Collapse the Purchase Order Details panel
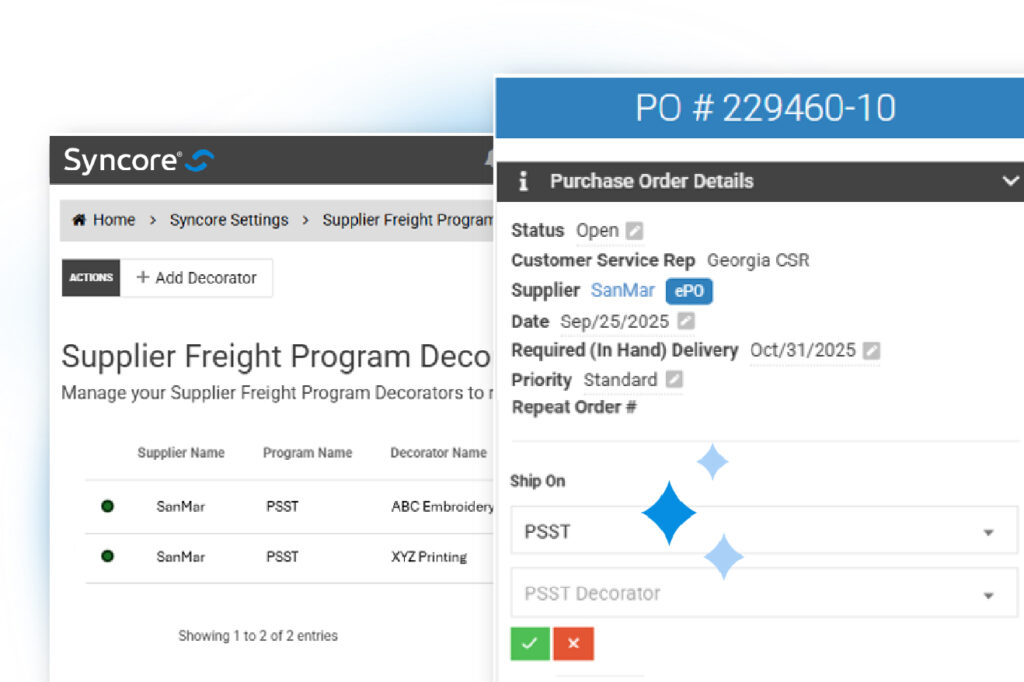Viewport: 1024px width, 682px height. pyautogui.click(x=1009, y=181)
